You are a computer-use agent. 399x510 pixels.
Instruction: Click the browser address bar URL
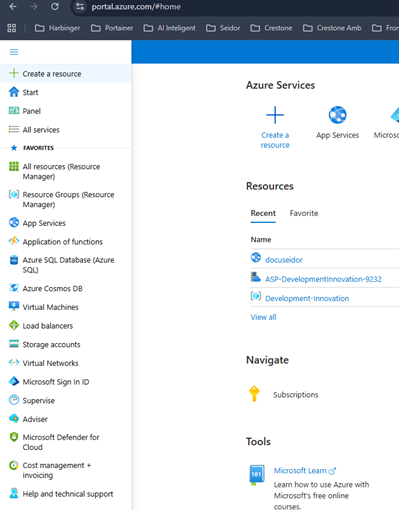click(136, 7)
